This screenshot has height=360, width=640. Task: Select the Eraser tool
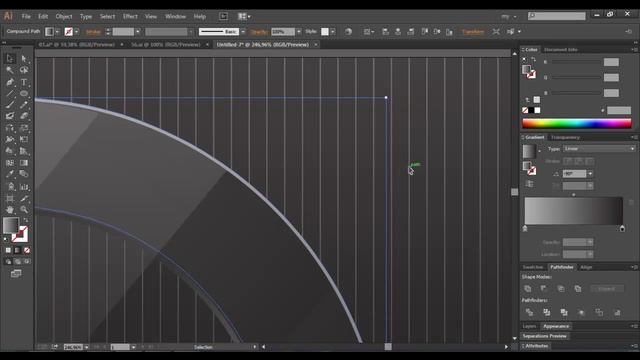point(24,116)
